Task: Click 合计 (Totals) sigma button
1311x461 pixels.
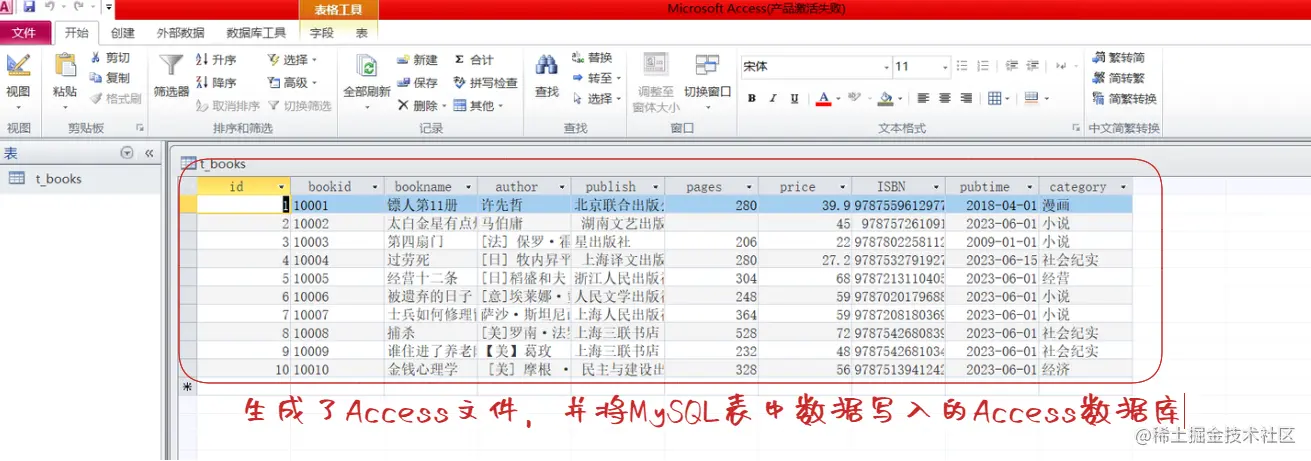Action: pos(474,60)
